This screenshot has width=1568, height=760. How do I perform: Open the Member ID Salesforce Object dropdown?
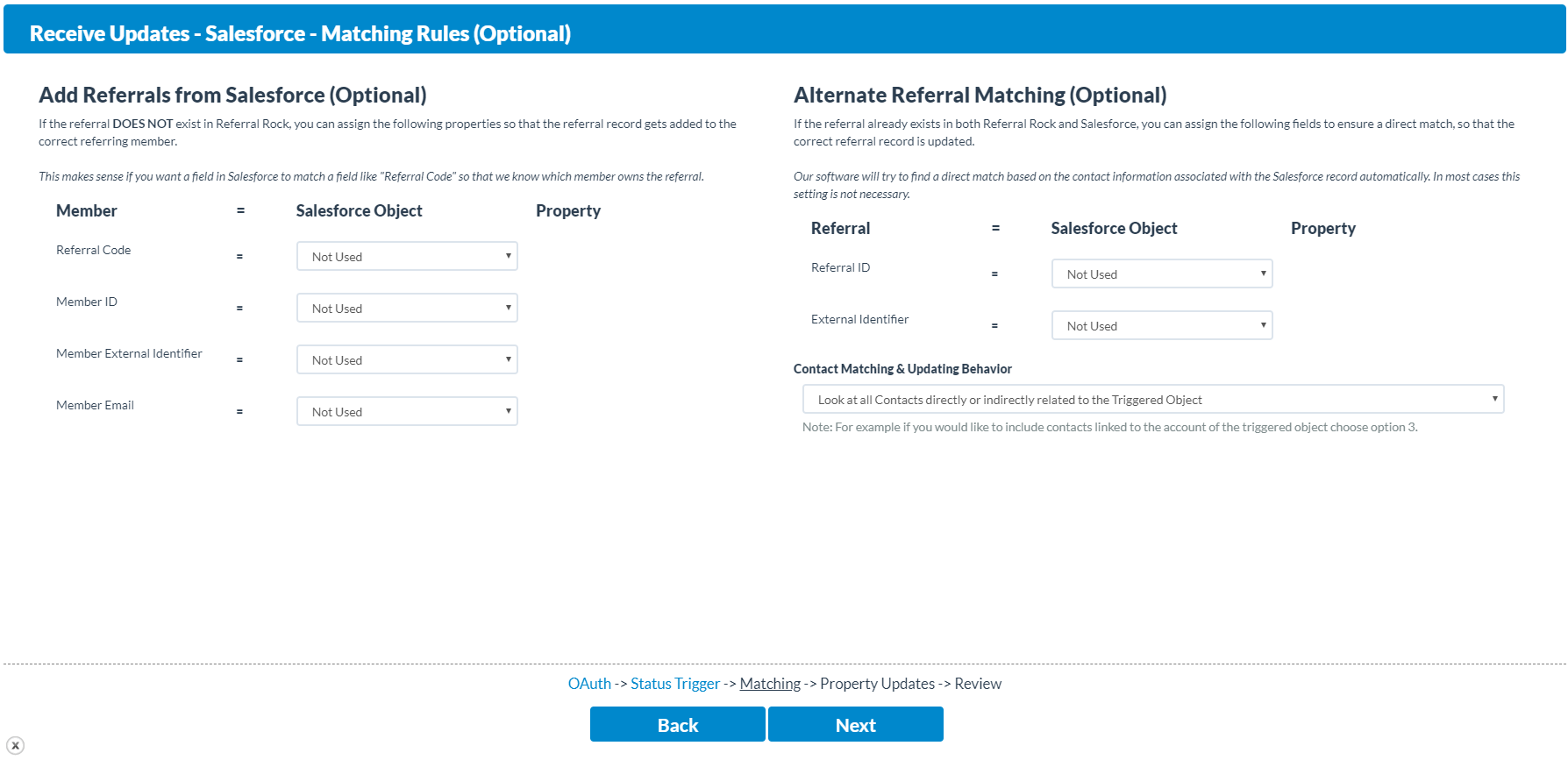coord(407,308)
